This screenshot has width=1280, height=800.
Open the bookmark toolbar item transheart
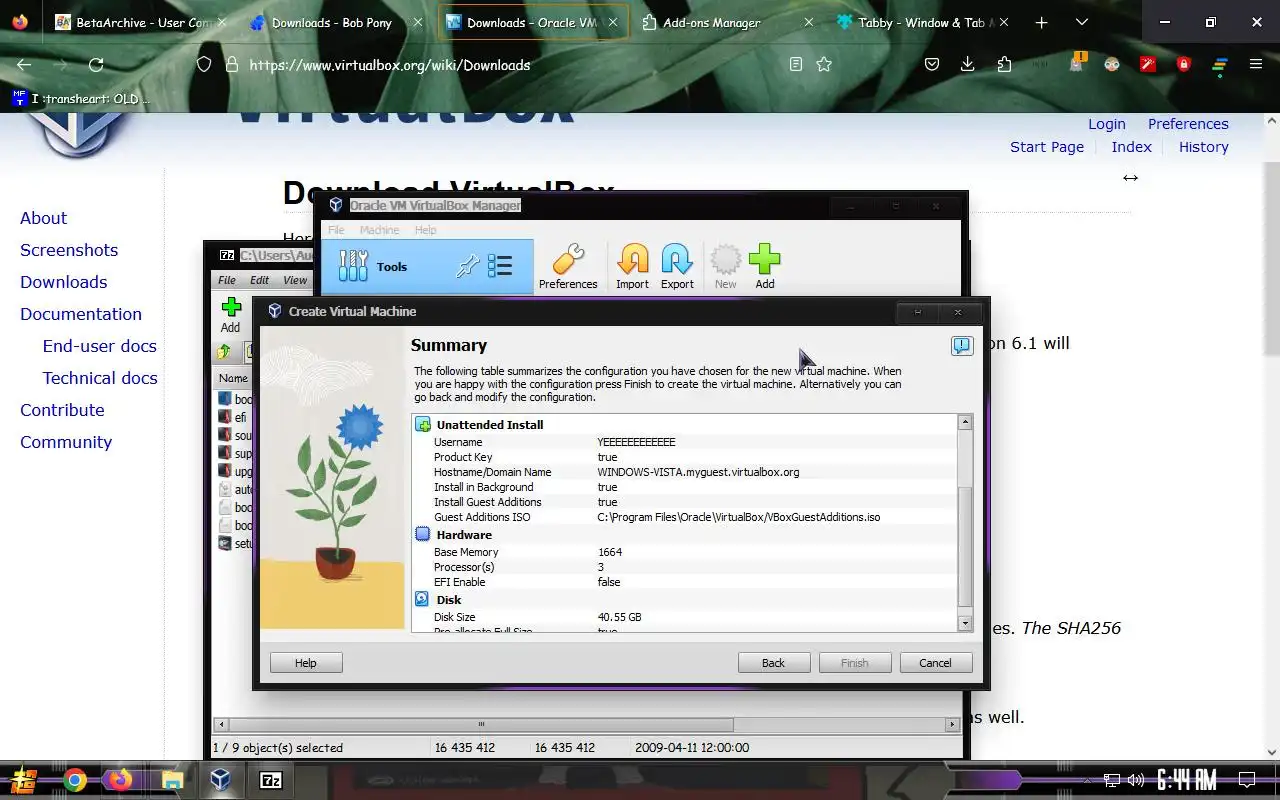(x=81, y=98)
